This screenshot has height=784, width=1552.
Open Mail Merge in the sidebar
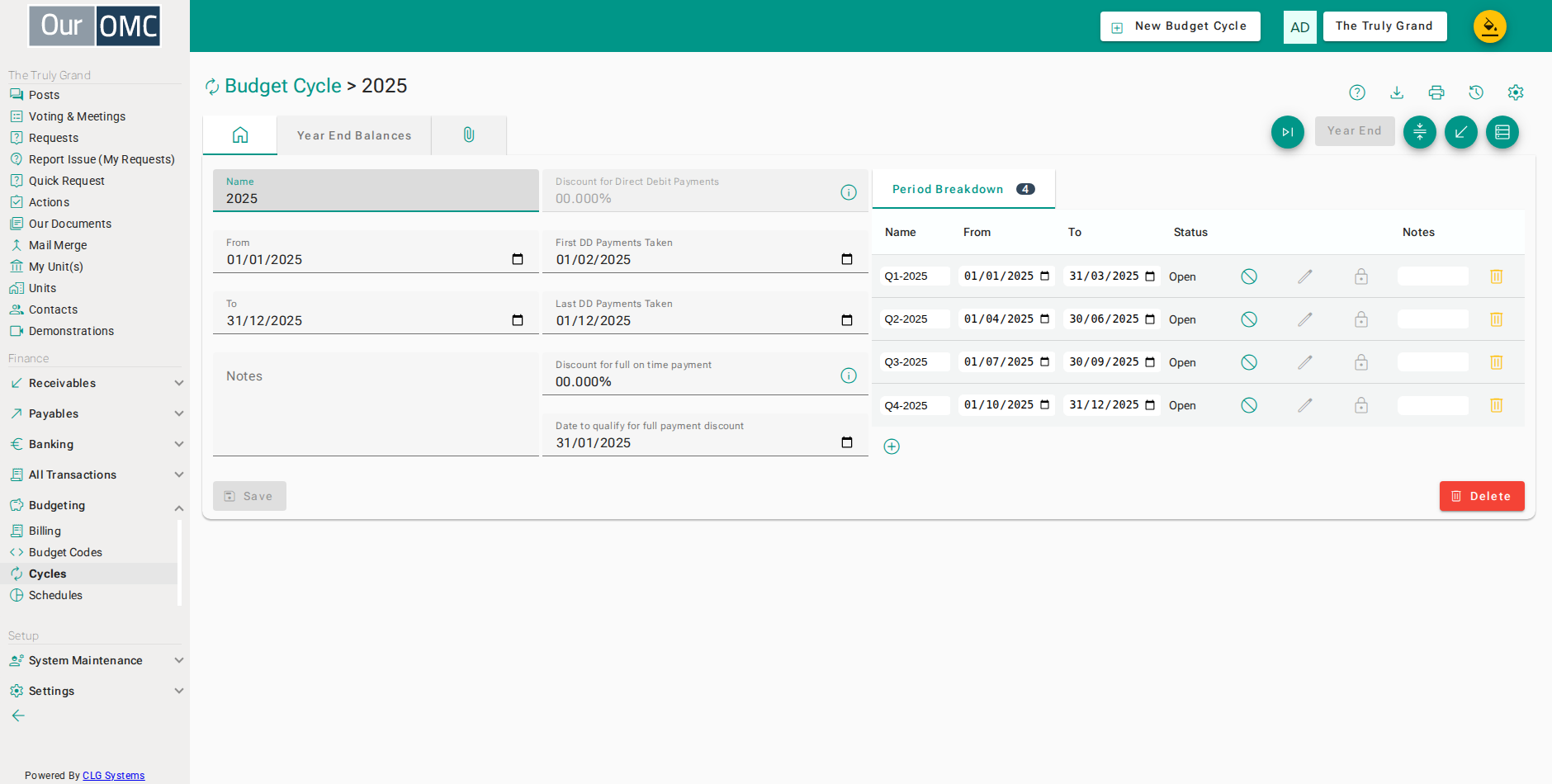point(58,245)
